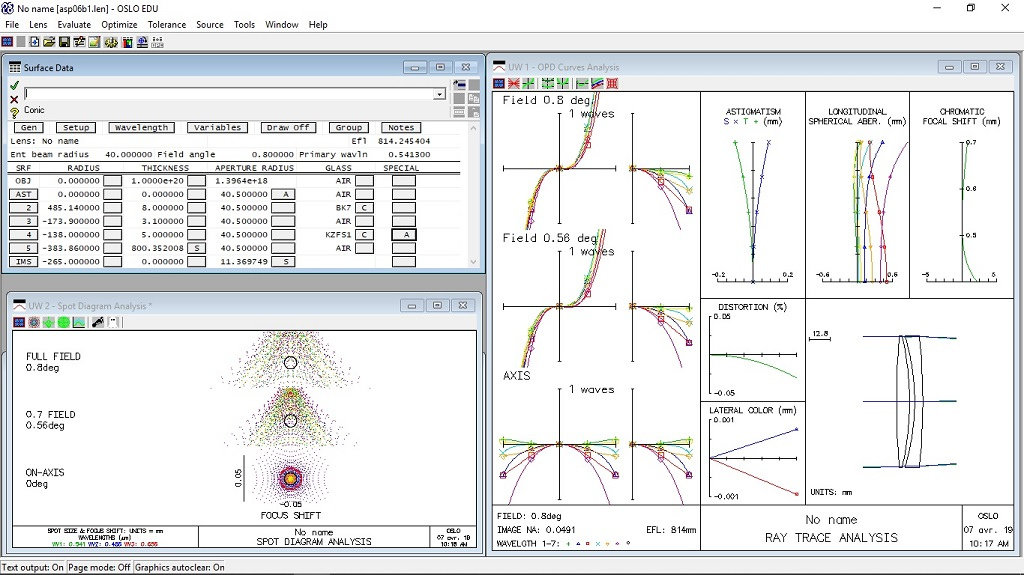Click the red ray fan icon in UW 1
1024x575 pixels.
click(514, 84)
